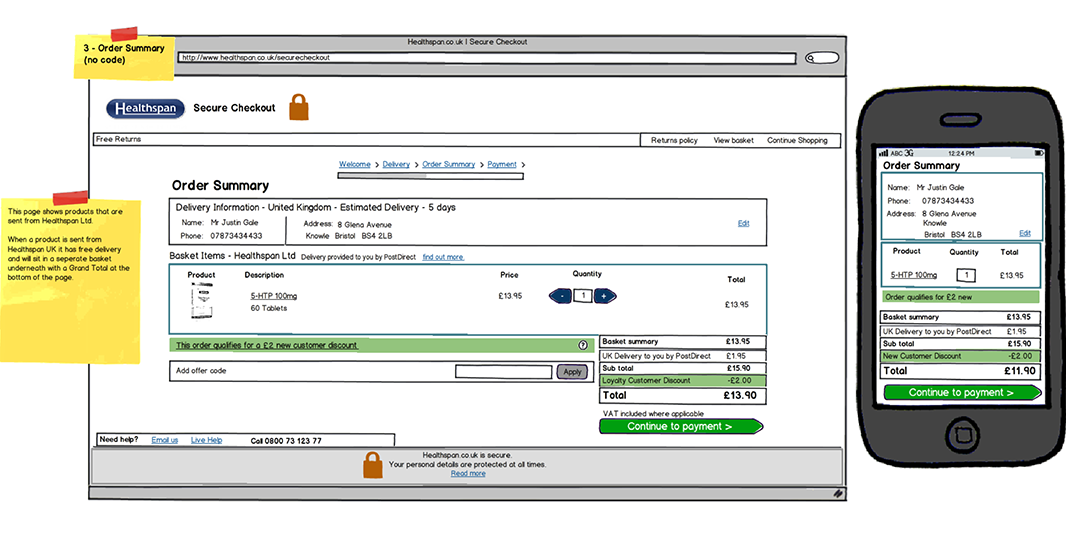
Task: Click the desktop UK Delivery by PostDirect row
Action: click(x=683, y=356)
